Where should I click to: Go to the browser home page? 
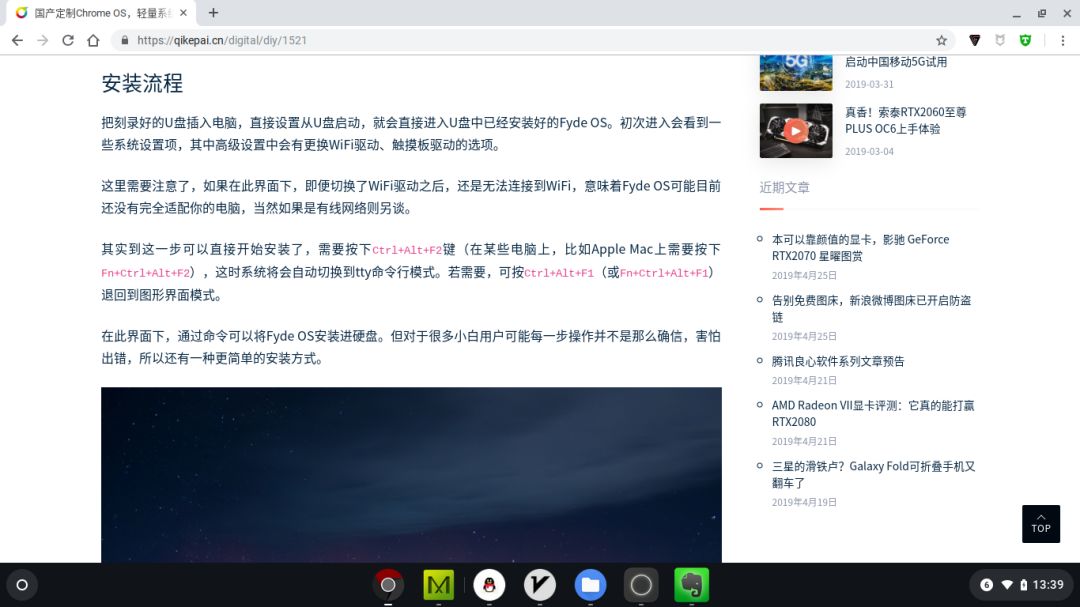pyautogui.click(x=93, y=40)
